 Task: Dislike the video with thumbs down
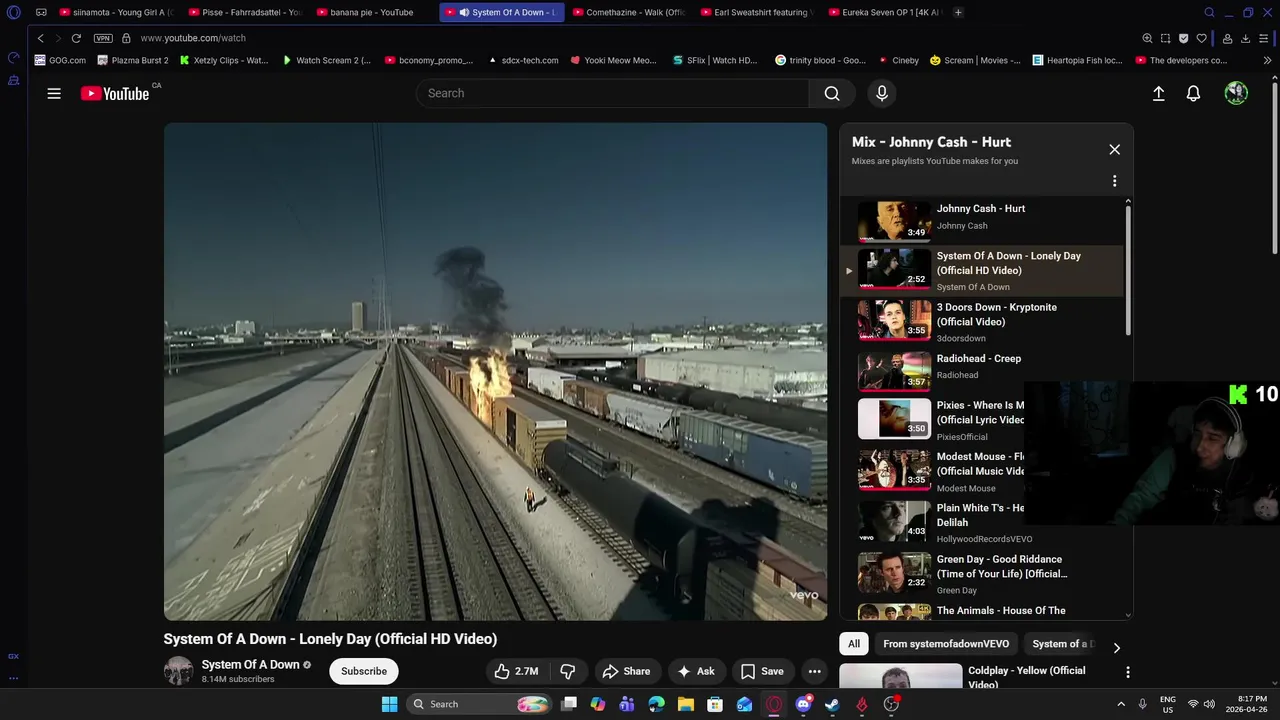(x=567, y=671)
